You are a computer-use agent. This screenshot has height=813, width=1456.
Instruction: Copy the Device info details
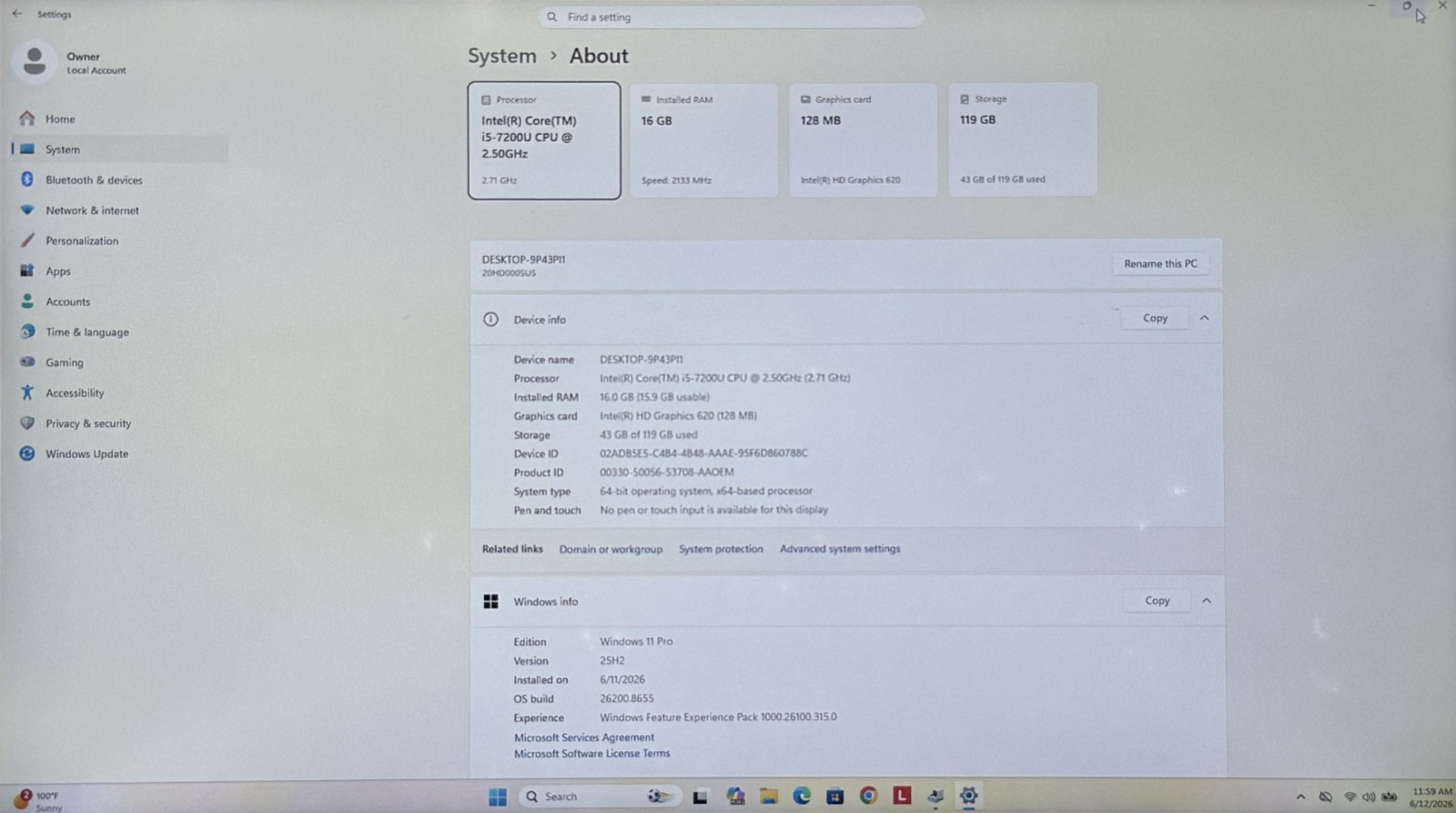point(1155,319)
